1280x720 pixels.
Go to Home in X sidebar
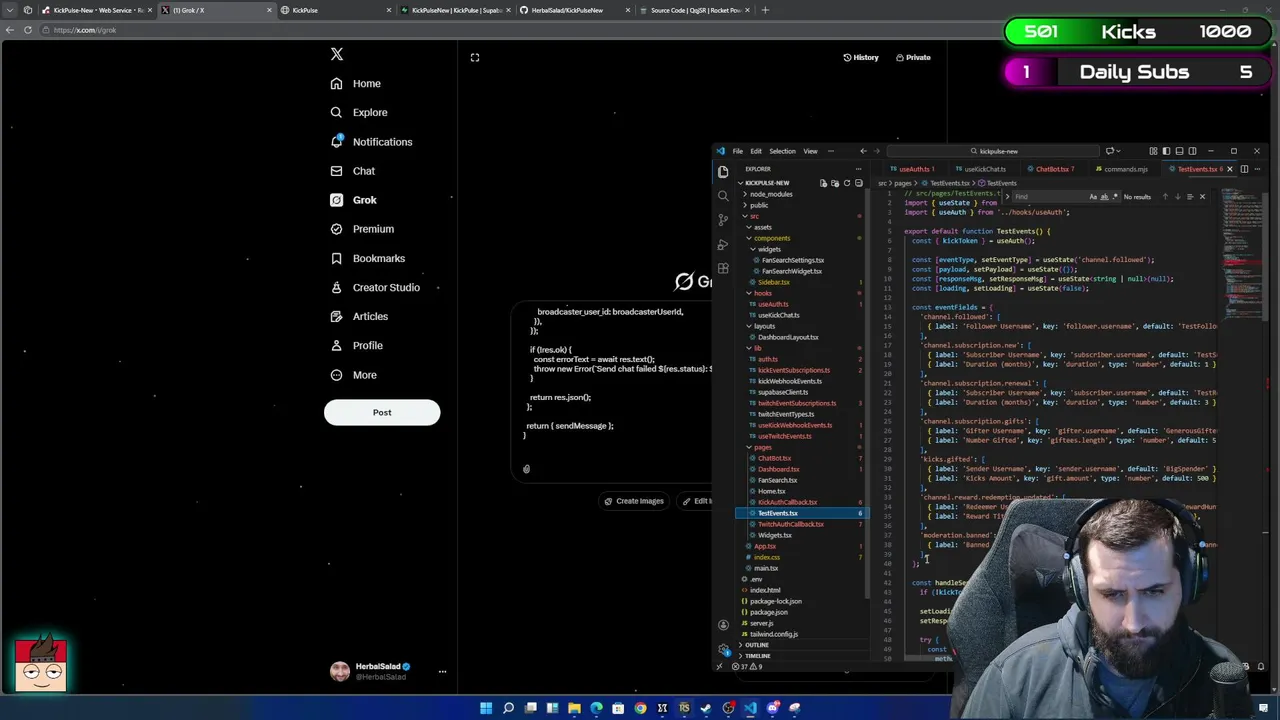(x=356, y=83)
